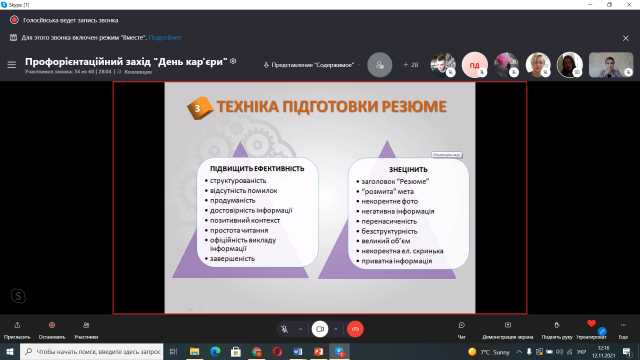Screen dimensions: 640x360
Task: Send a reaction with the heart icon
Action: click(x=591, y=324)
